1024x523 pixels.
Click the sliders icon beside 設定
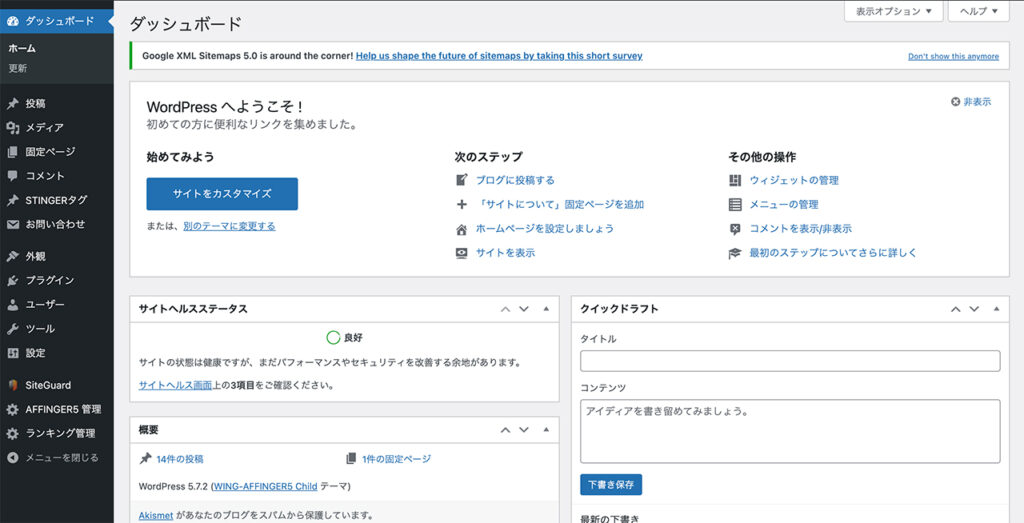[12, 353]
